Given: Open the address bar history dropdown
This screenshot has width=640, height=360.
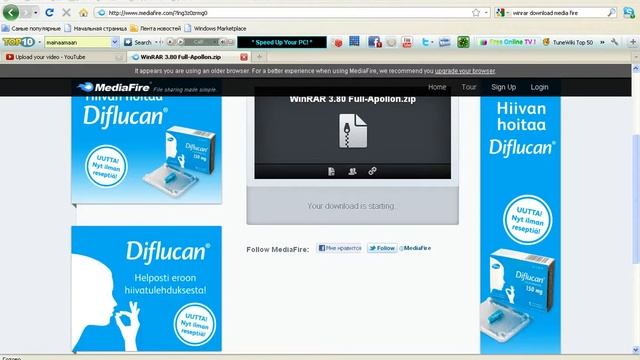Looking at the screenshot, I should [486, 13].
